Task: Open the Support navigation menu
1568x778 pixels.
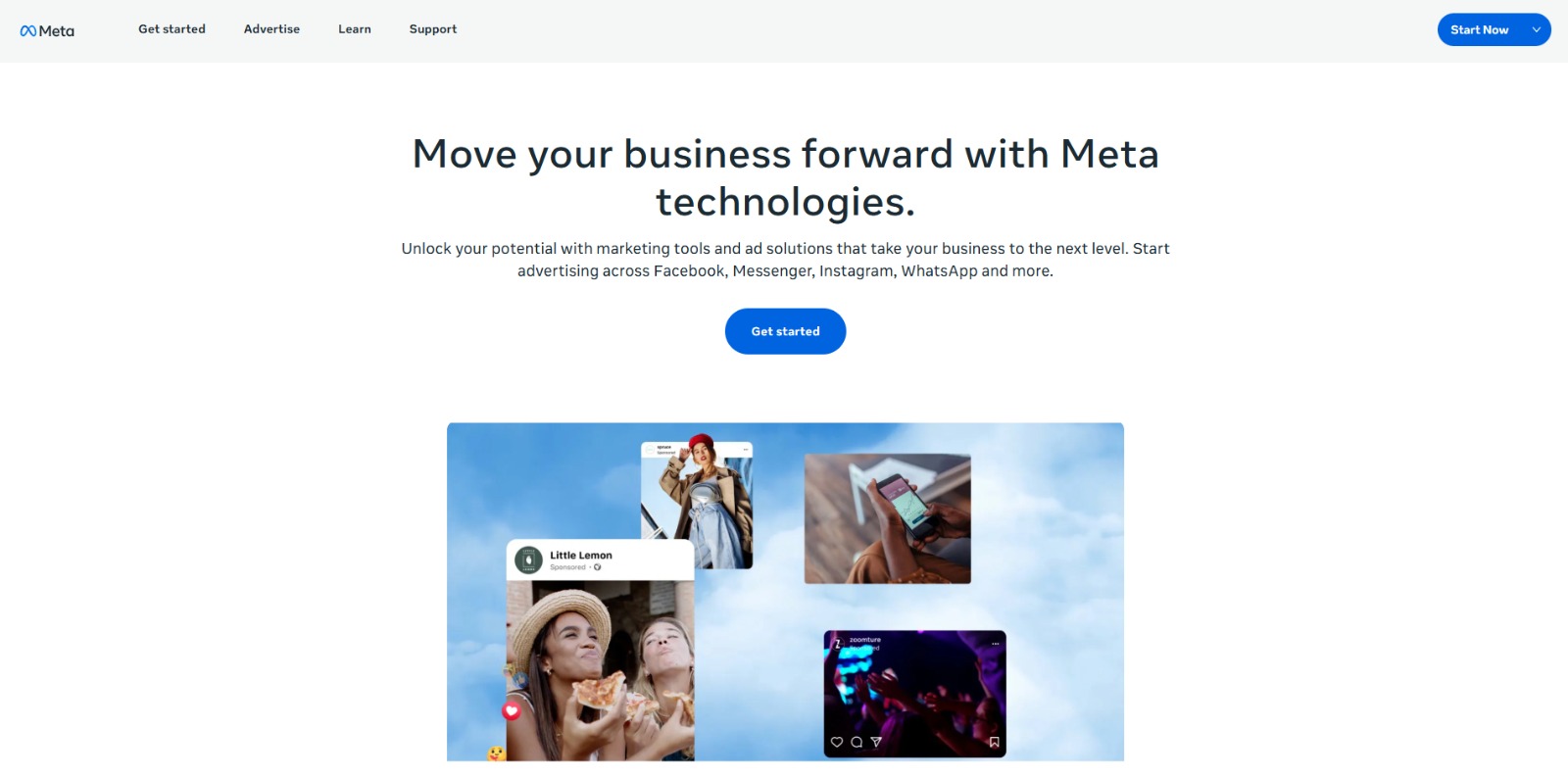Action: (x=433, y=29)
